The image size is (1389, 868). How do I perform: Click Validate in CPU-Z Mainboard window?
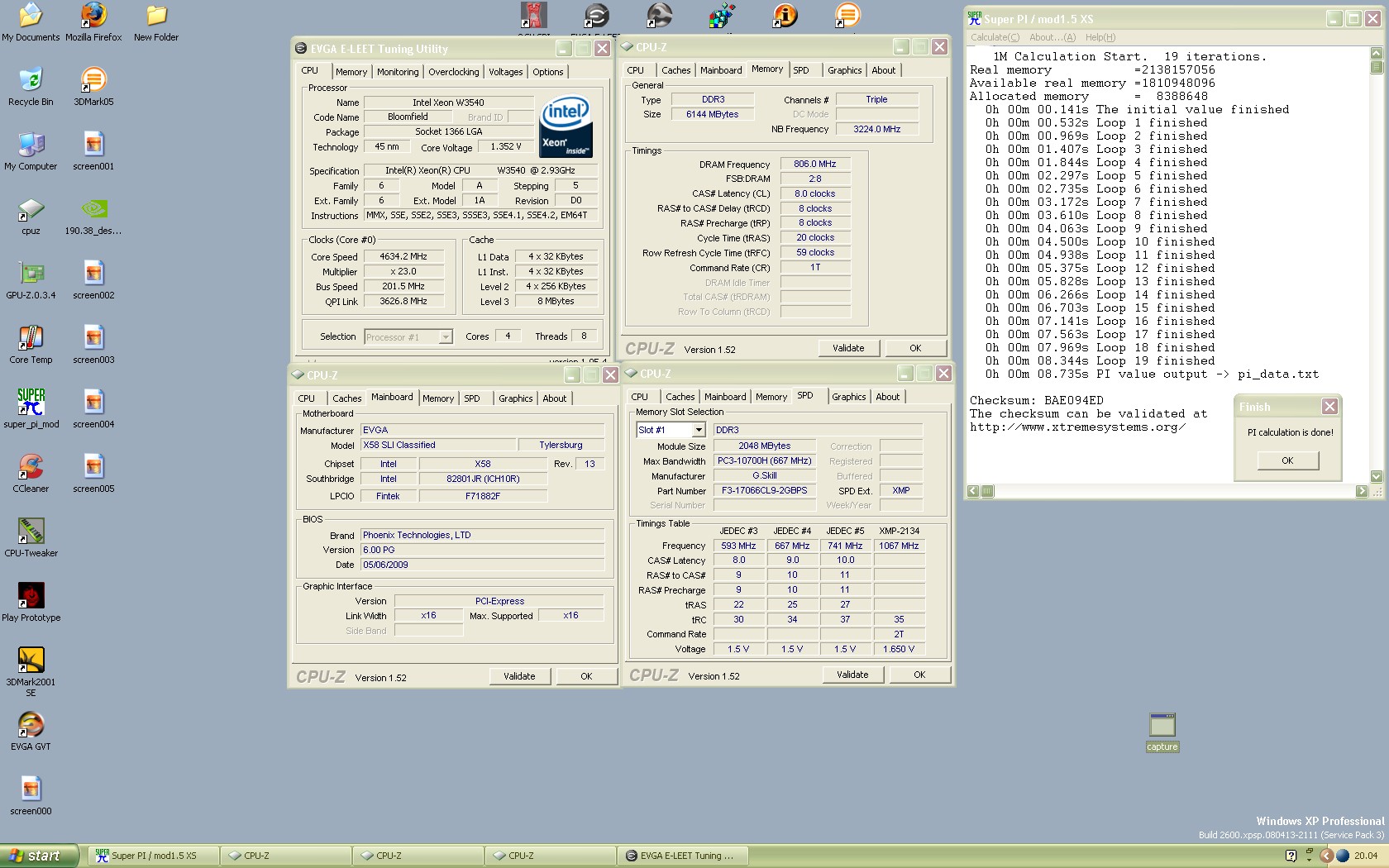[519, 676]
